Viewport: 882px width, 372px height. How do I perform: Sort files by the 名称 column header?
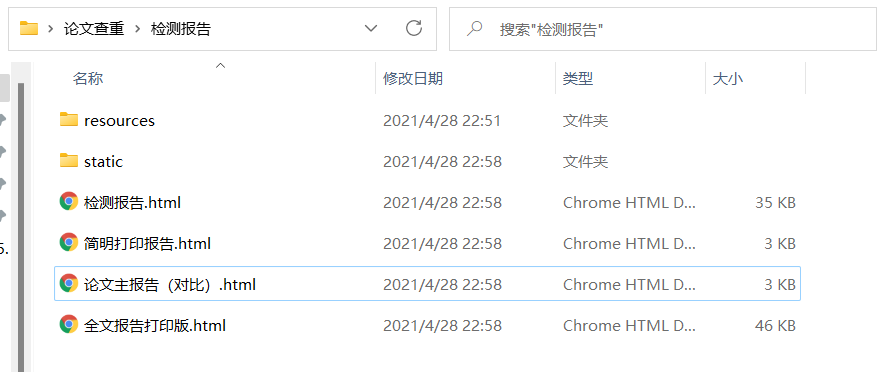[88, 78]
